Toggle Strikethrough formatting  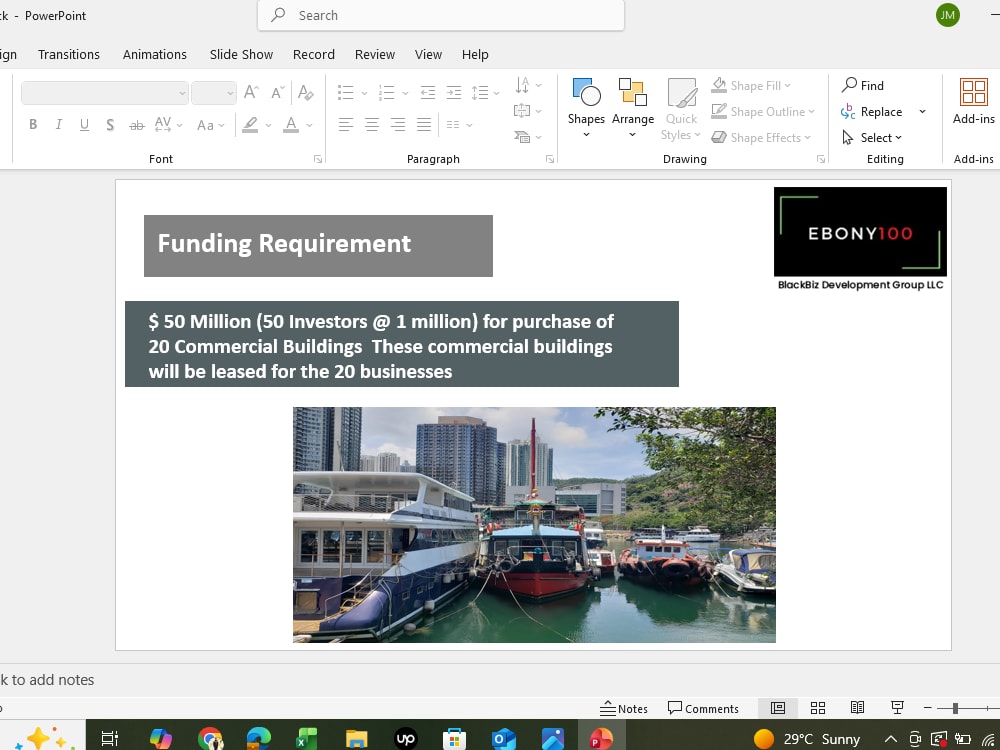click(x=136, y=125)
